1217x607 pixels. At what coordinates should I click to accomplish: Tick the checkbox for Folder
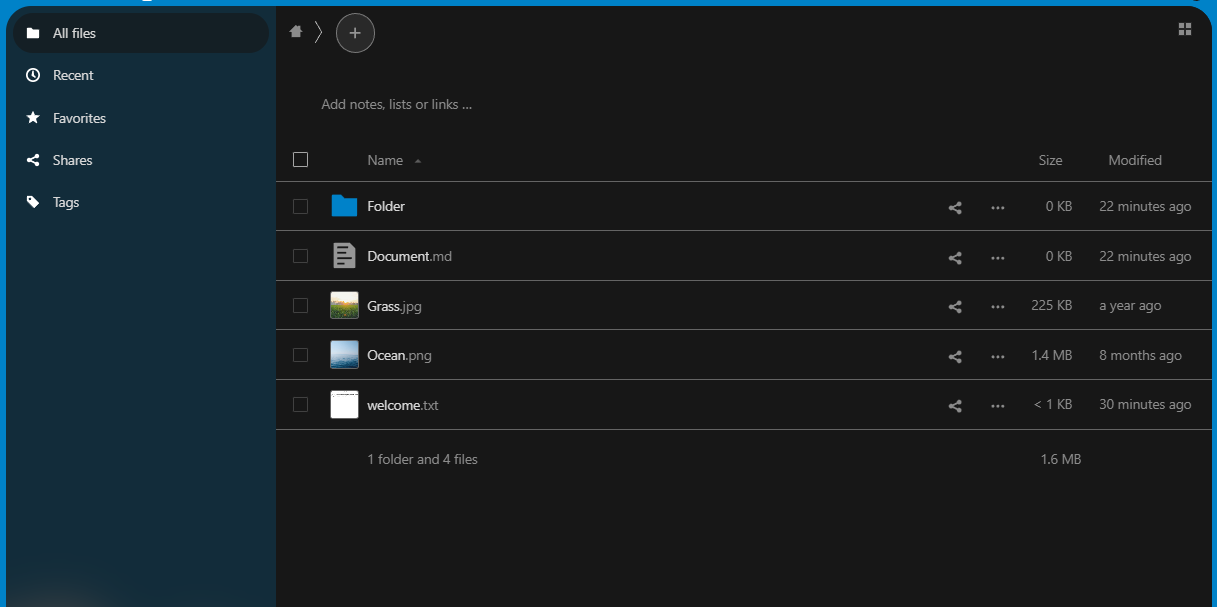click(300, 206)
